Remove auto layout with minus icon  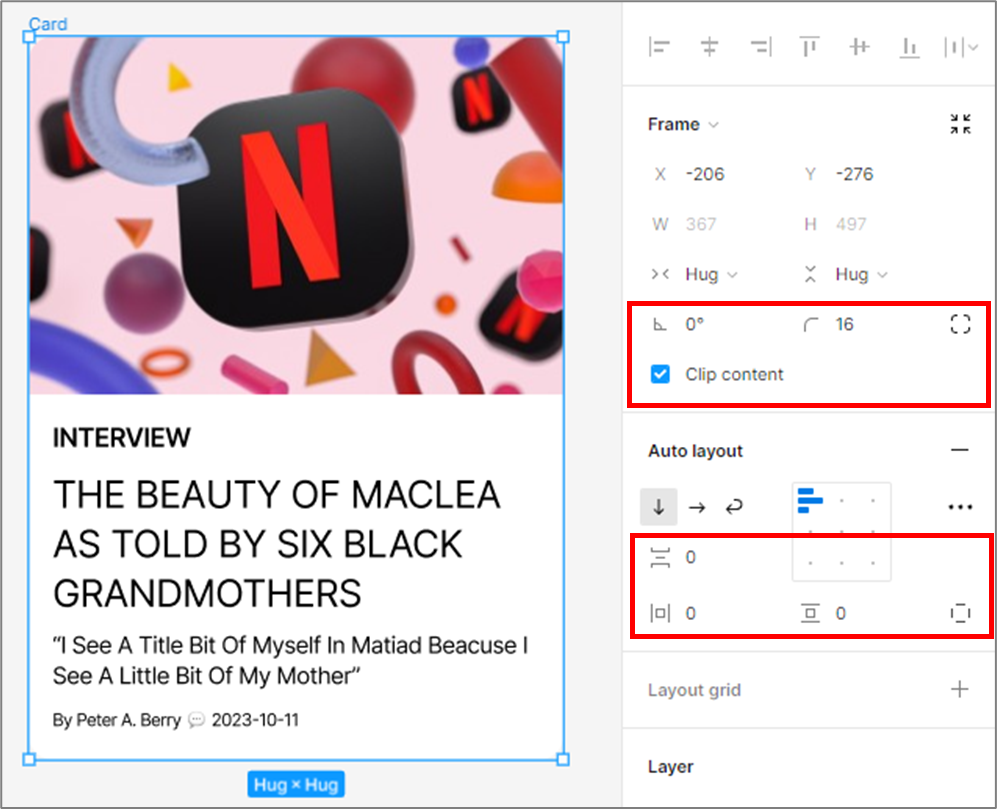click(x=959, y=450)
